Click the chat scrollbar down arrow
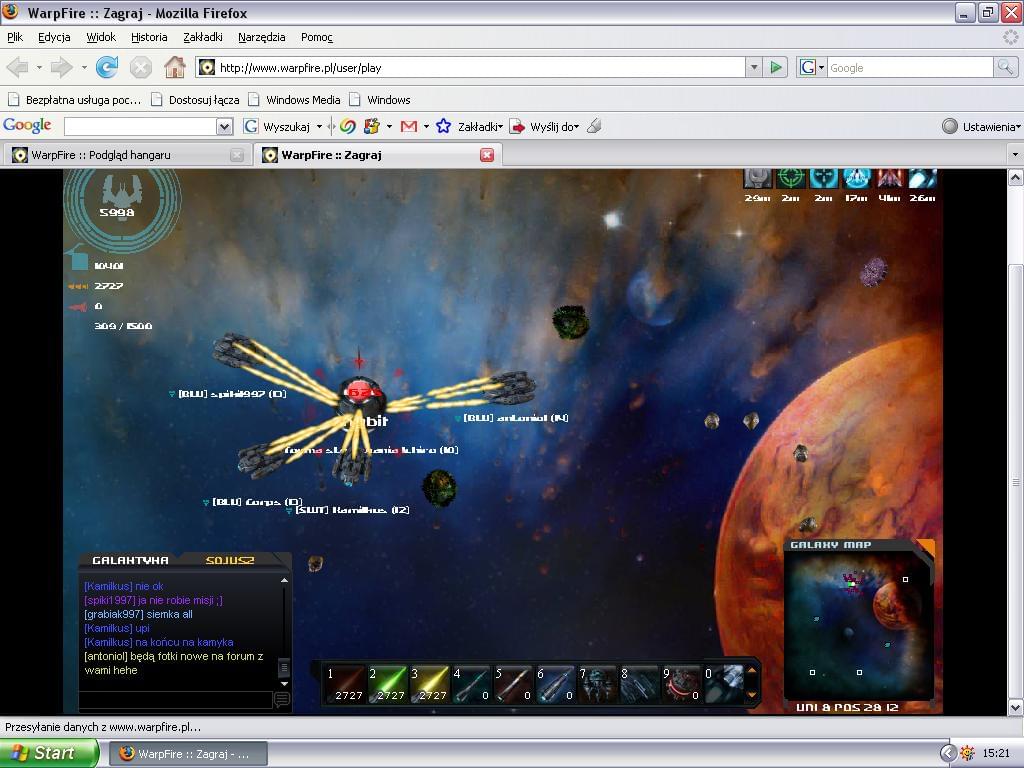 pyautogui.click(x=284, y=683)
